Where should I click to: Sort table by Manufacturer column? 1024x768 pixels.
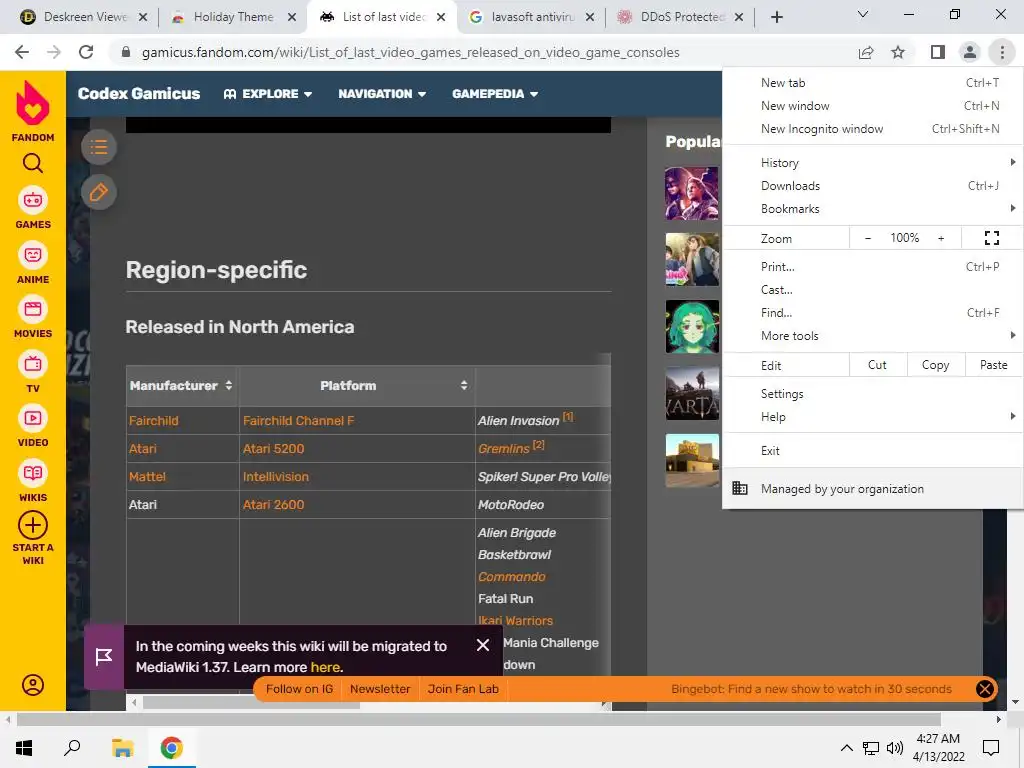229,385
